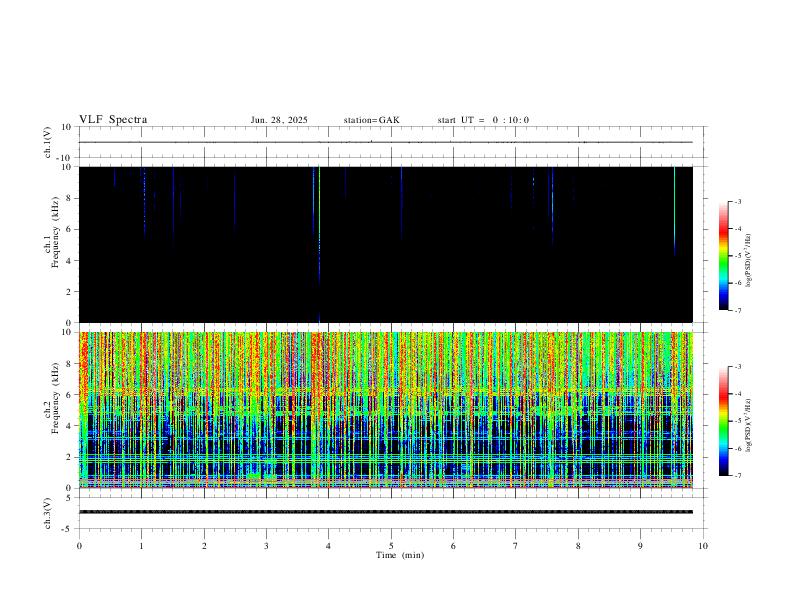This screenshot has width=792, height=612.
Task: Click the time axis tick label "6"
Action: coord(454,546)
